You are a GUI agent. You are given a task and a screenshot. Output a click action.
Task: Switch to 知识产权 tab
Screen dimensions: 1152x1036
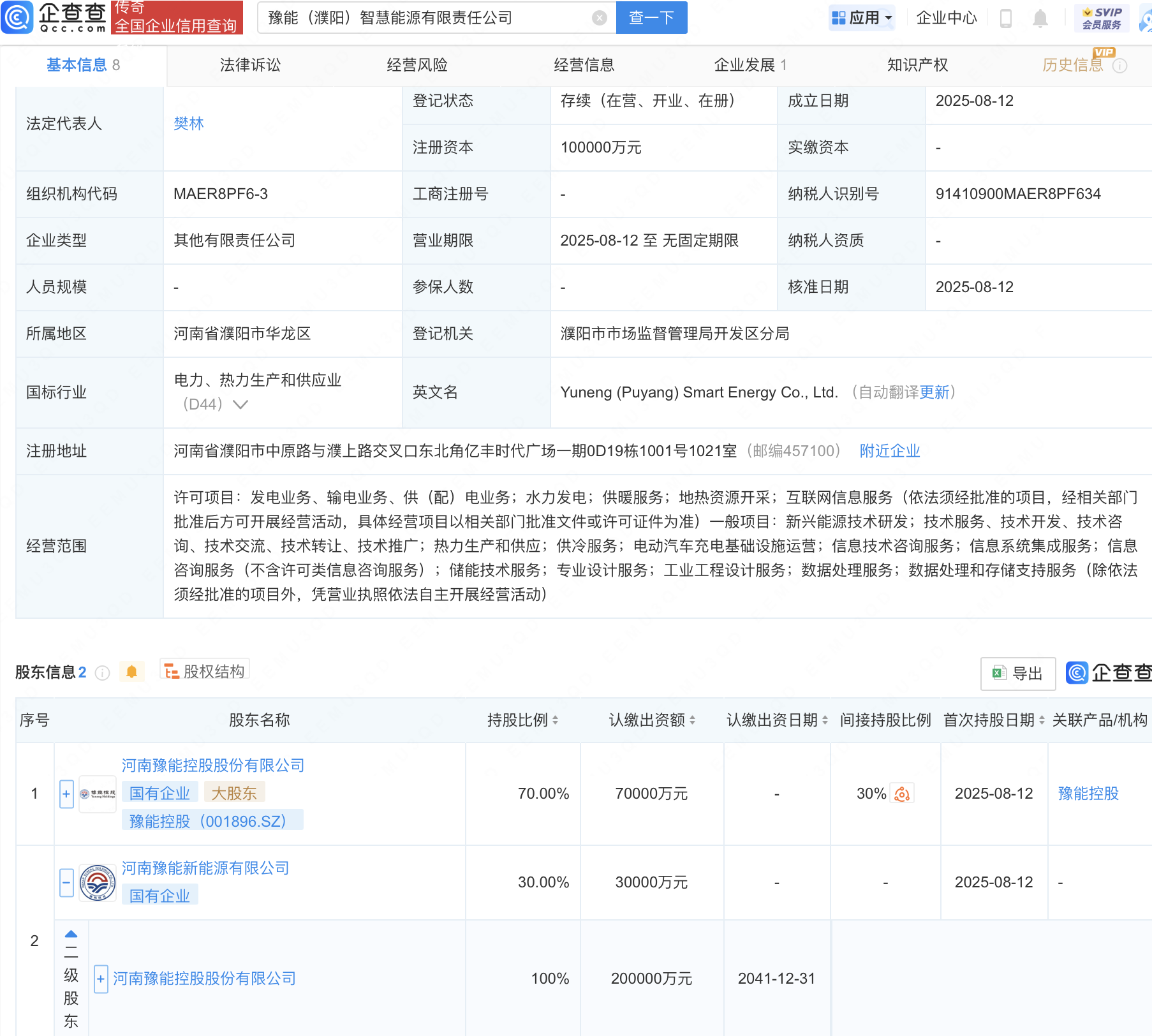[x=917, y=65]
